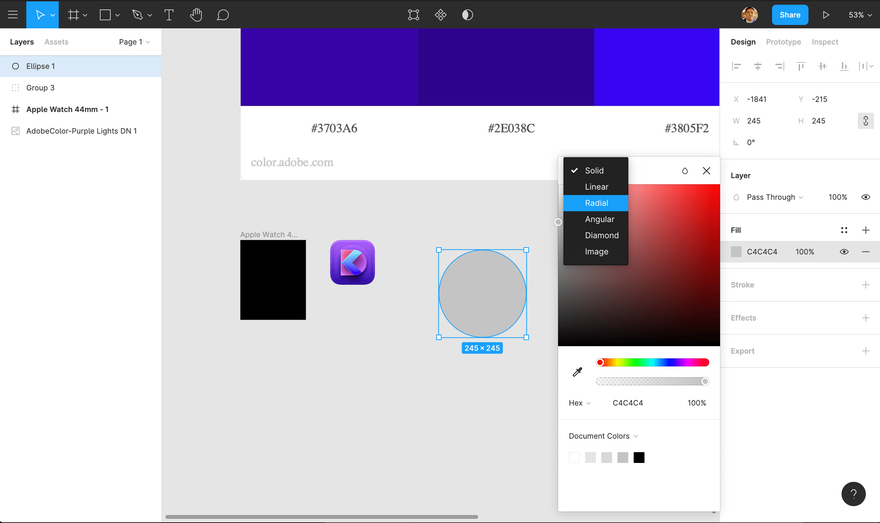Viewport: 880px width, 523px height.
Task: Open the 53% zoom dropdown
Action: click(x=860, y=15)
